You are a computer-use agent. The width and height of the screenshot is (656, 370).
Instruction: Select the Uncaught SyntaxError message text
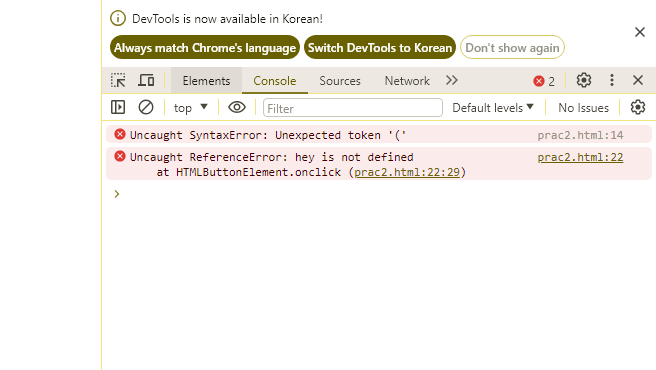tap(268, 135)
